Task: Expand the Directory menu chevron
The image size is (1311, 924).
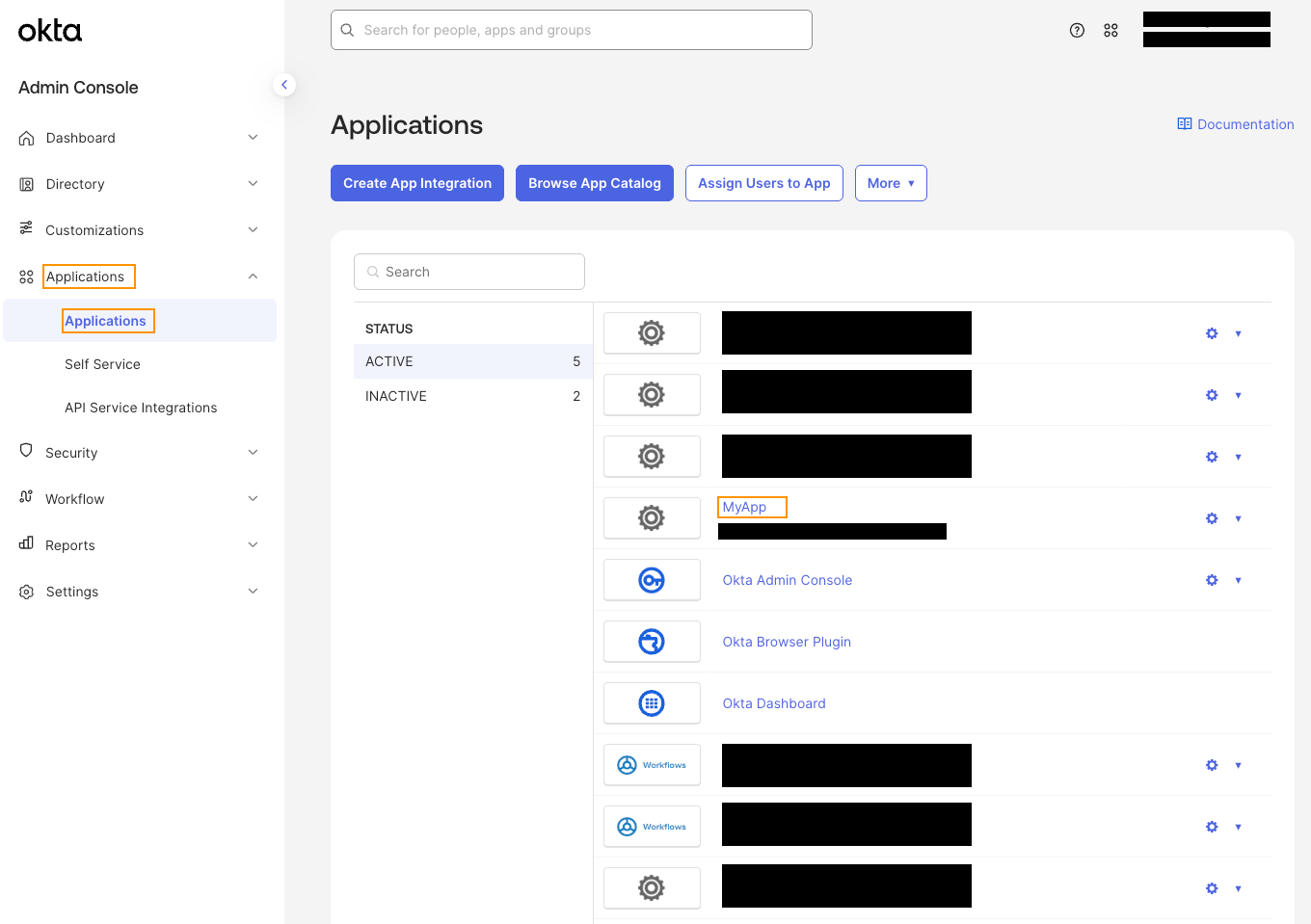Action: coord(253,184)
